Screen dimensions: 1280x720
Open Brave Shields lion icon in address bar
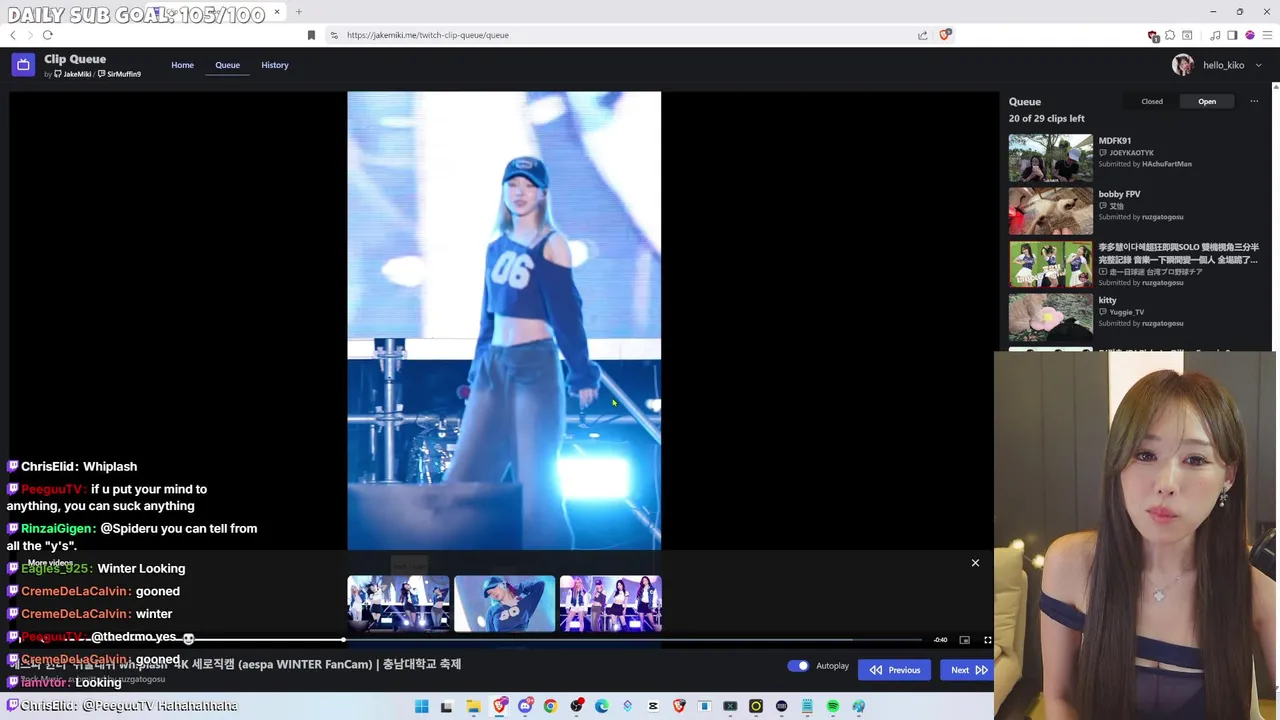945,35
